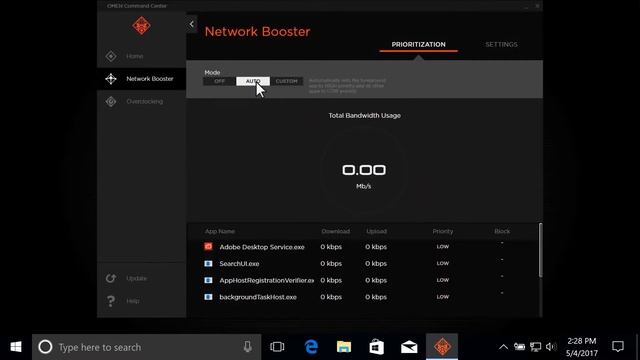
Task: Select AppHostRegistrationVerifier.exe in the list
Action: pyautogui.click(x=267, y=280)
